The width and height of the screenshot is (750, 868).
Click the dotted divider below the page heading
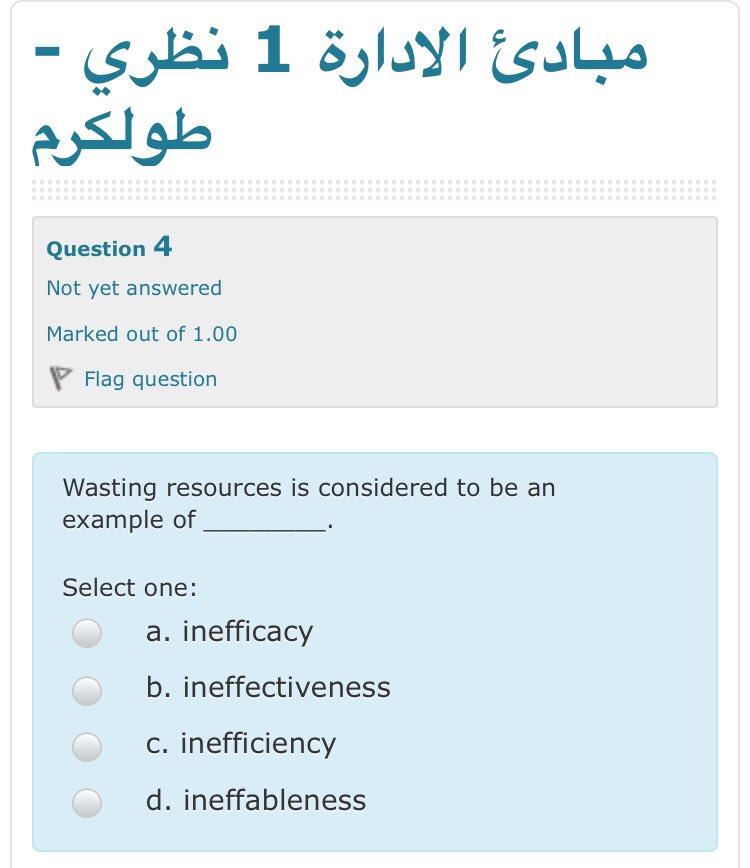pos(375,185)
